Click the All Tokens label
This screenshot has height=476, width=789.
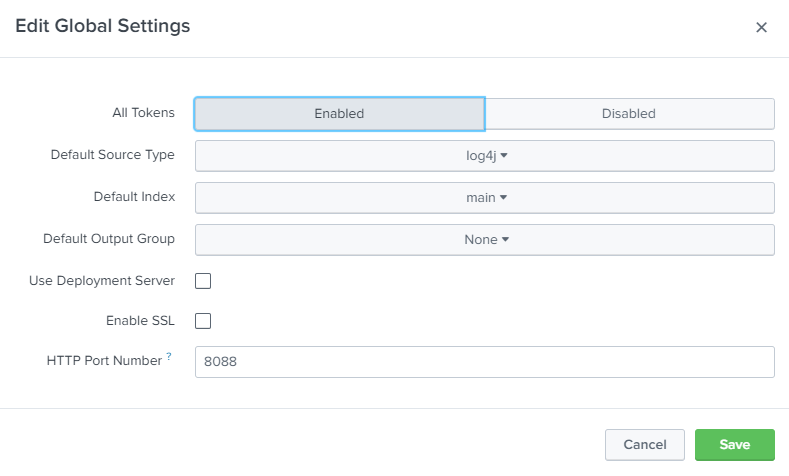point(143,113)
